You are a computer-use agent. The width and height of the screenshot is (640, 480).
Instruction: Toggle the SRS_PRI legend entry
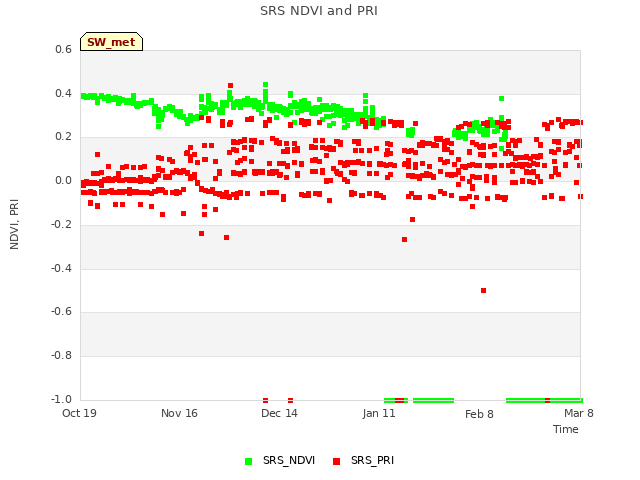pos(363,461)
